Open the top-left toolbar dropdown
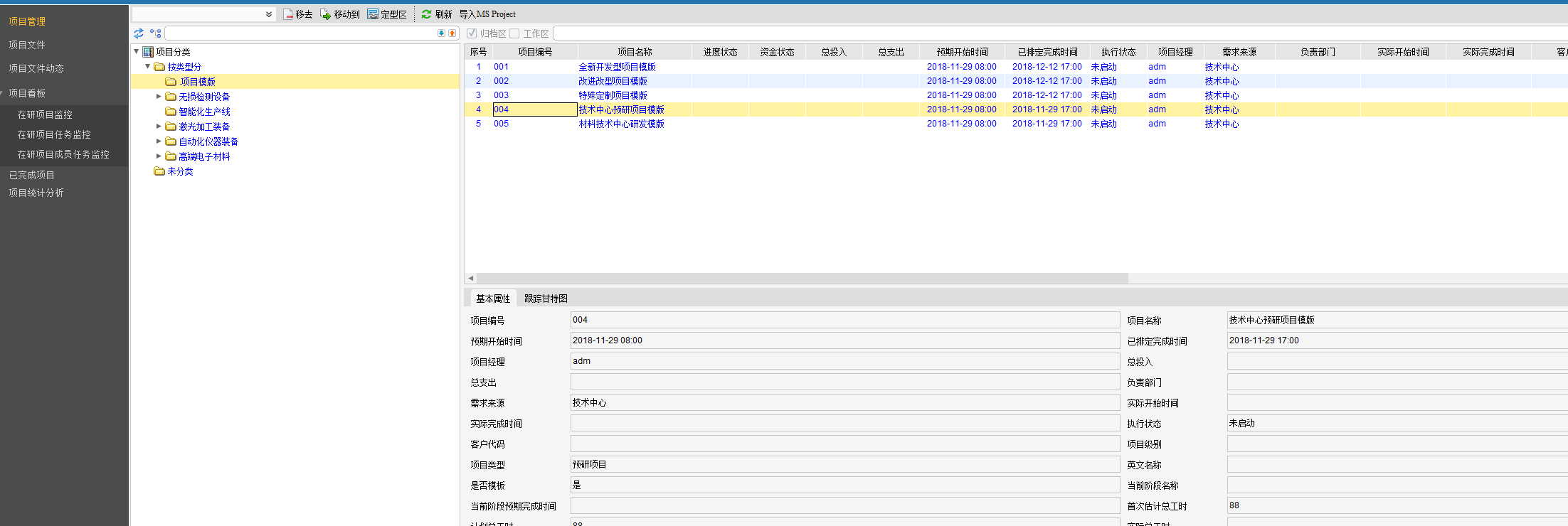Image resolution: width=1568 pixels, height=526 pixels. pos(269,14)
